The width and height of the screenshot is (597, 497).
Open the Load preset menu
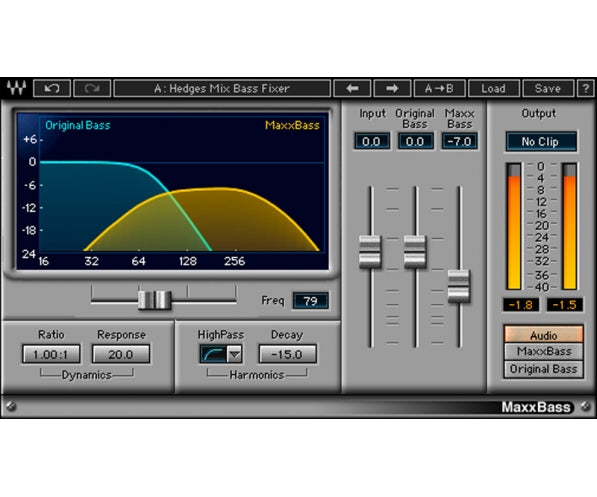point(493,89)
